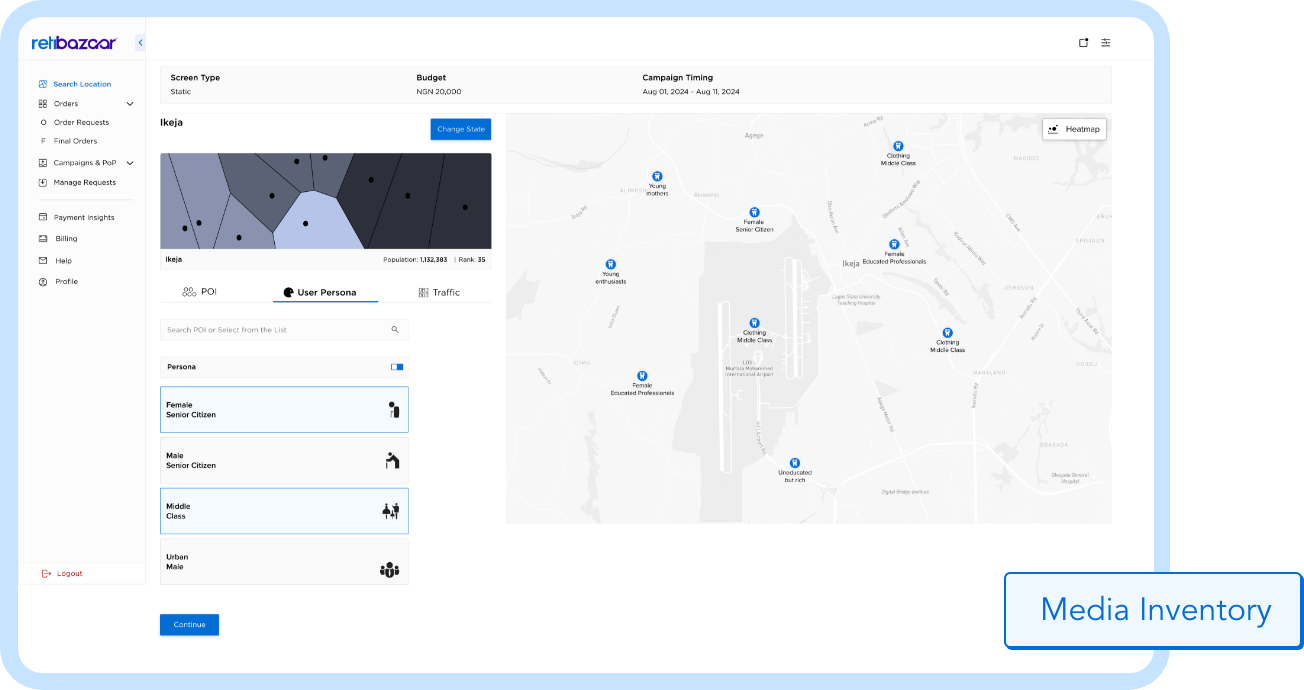
Task: Expand the Orders chevron
Action: pos(130,104)
